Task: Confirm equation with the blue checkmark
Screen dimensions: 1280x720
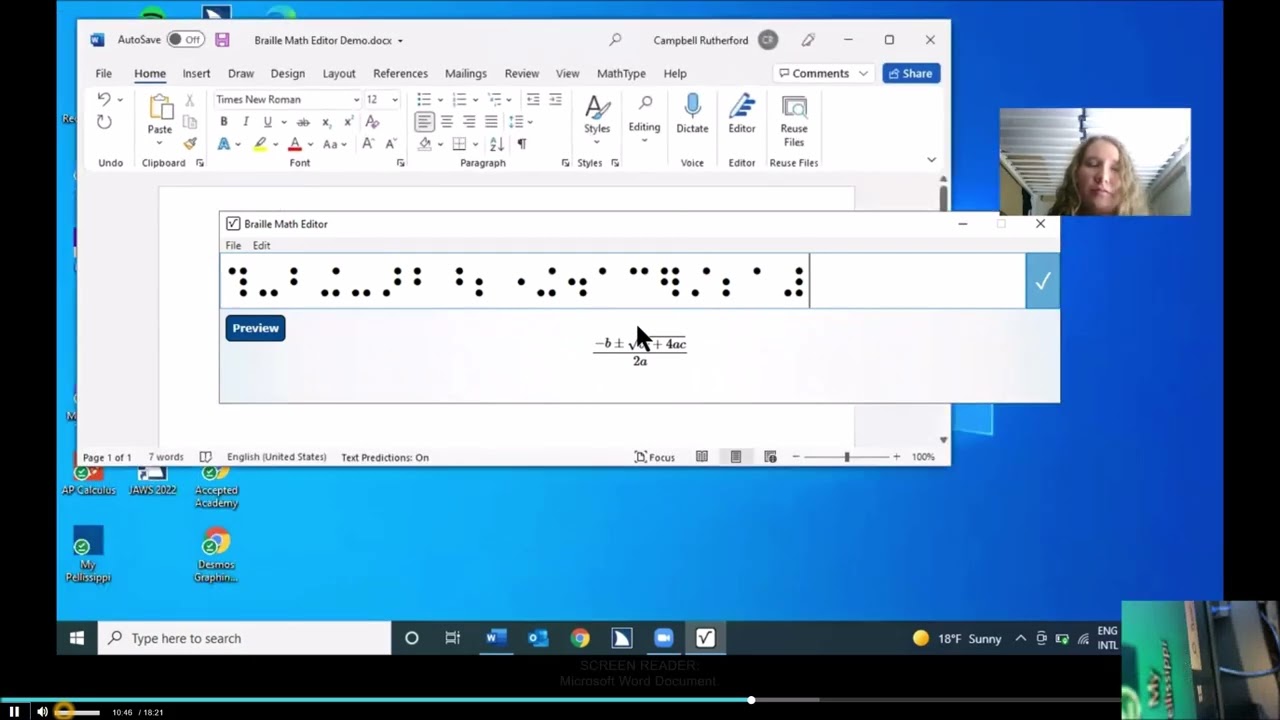Action: coord(1042,281)
